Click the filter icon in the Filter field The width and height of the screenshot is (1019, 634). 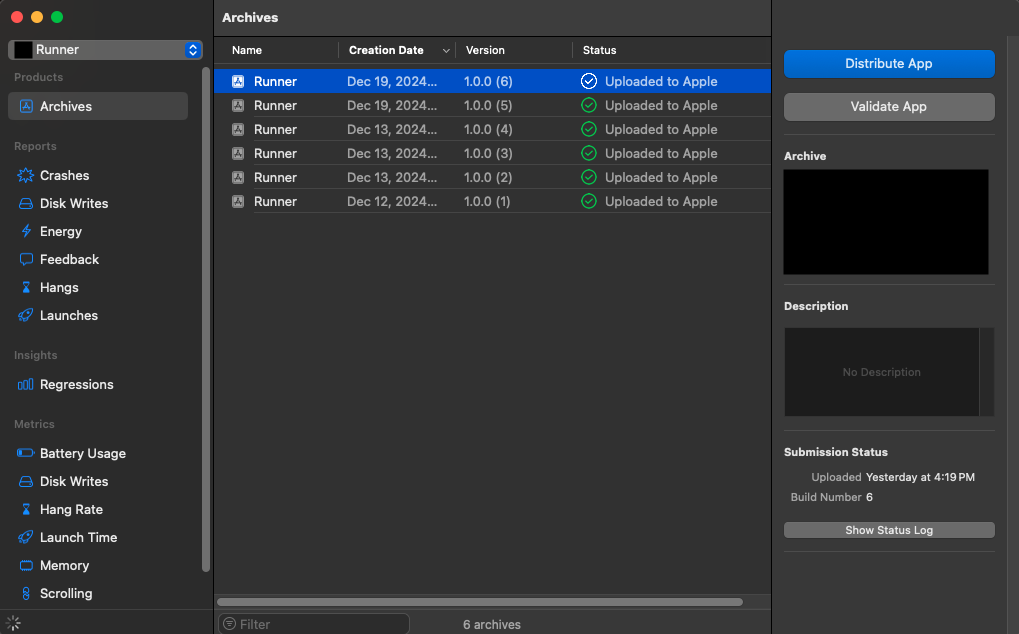coord(229,624)
